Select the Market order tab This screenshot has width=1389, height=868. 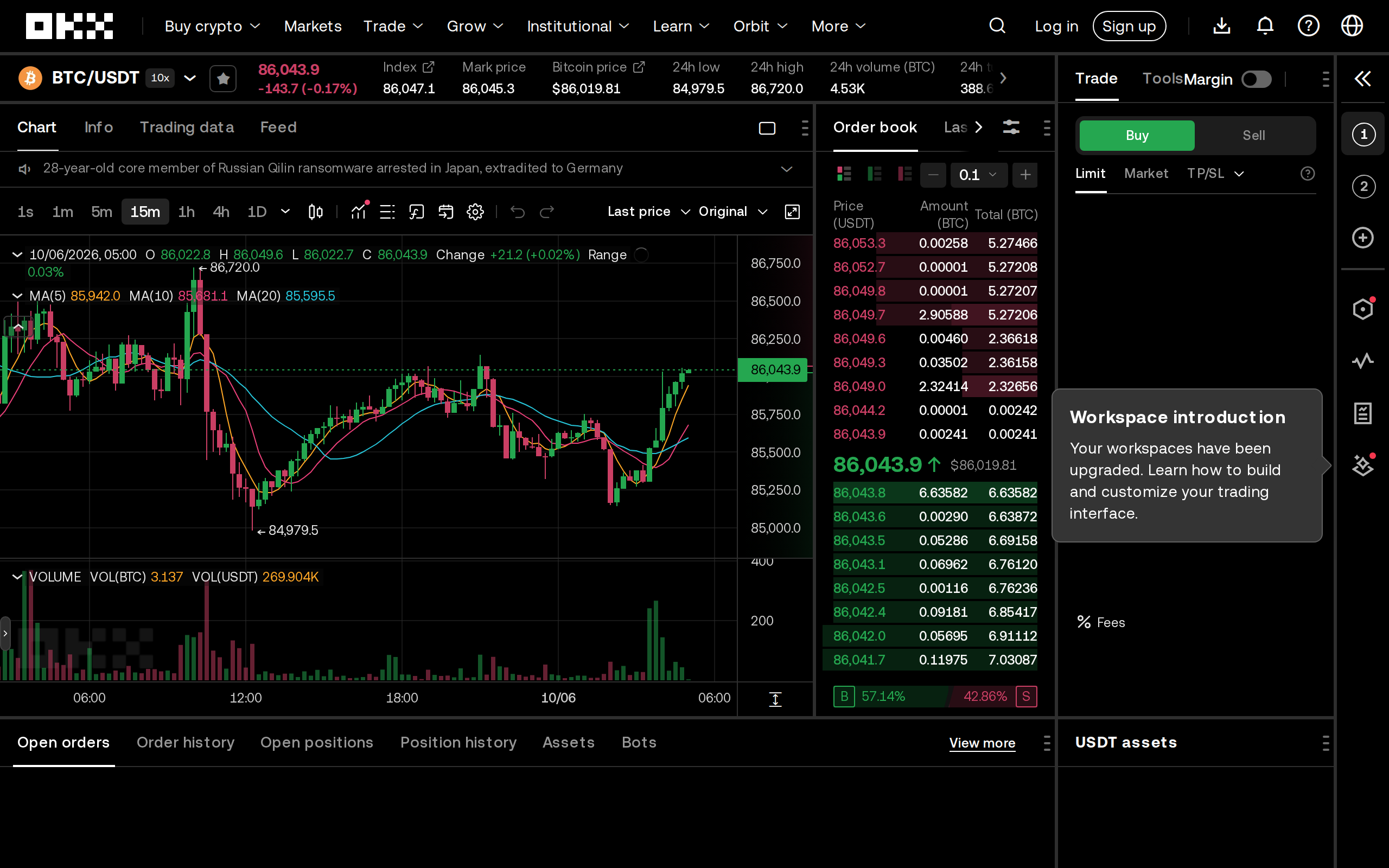(x=1145, y=174)
